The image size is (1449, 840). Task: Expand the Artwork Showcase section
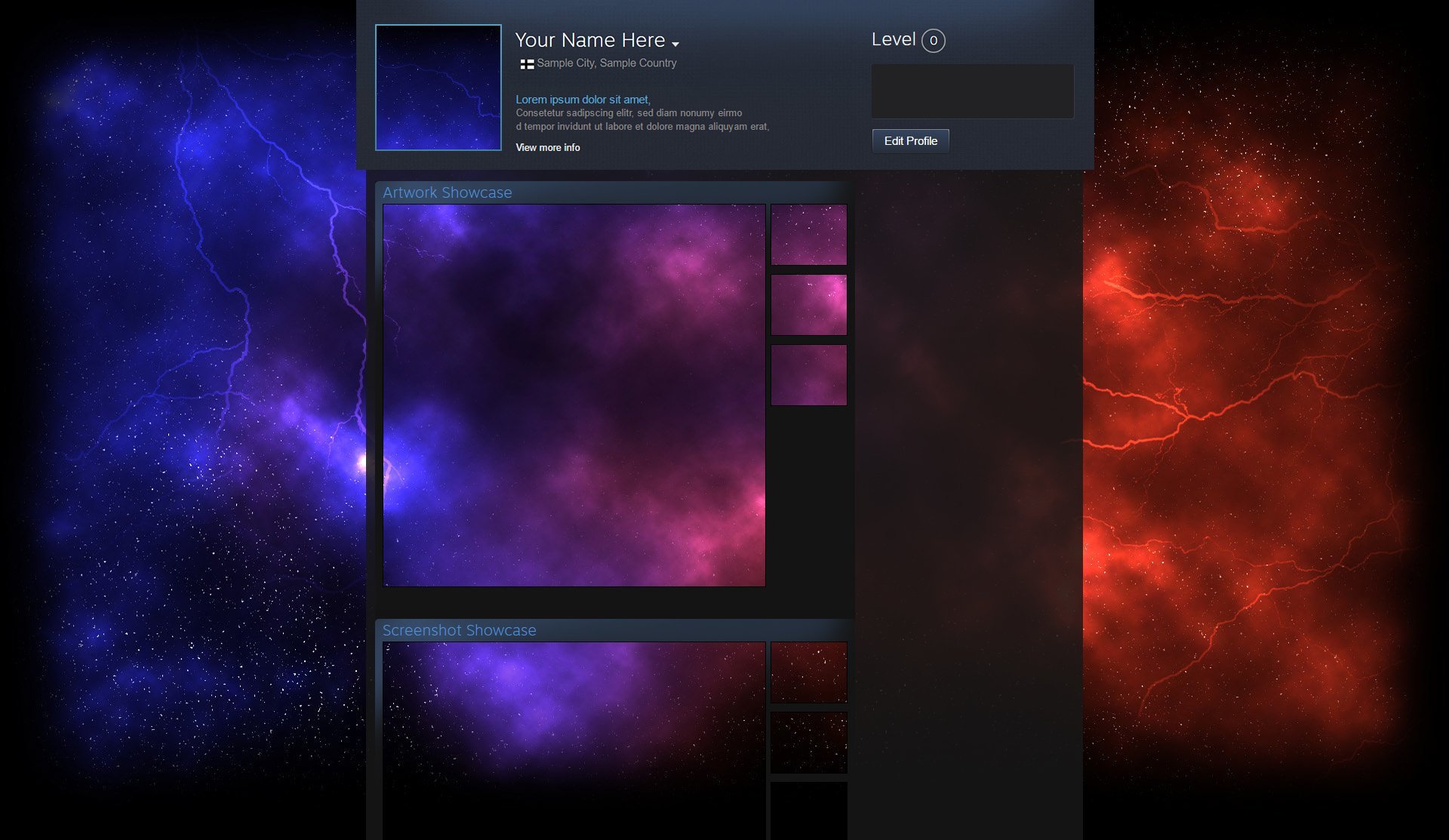(x=446, y=191)
